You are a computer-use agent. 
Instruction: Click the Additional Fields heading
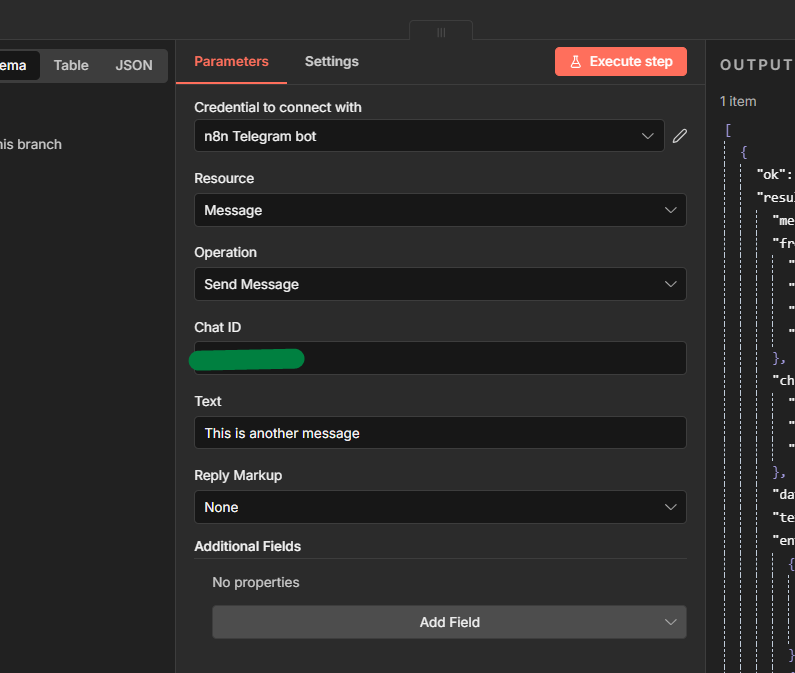coord(247,546)
